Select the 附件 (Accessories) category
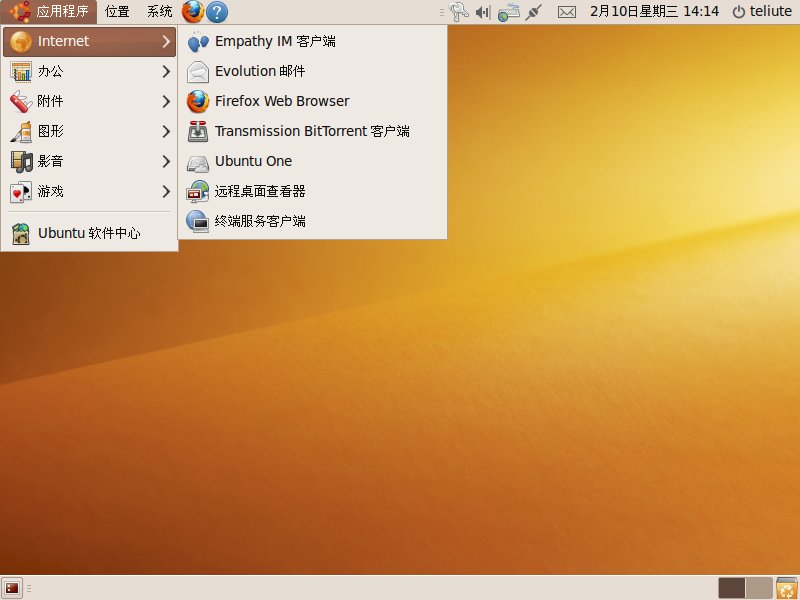Image resolution: width=800 pixels, height=600 pixels. (89, 102)
